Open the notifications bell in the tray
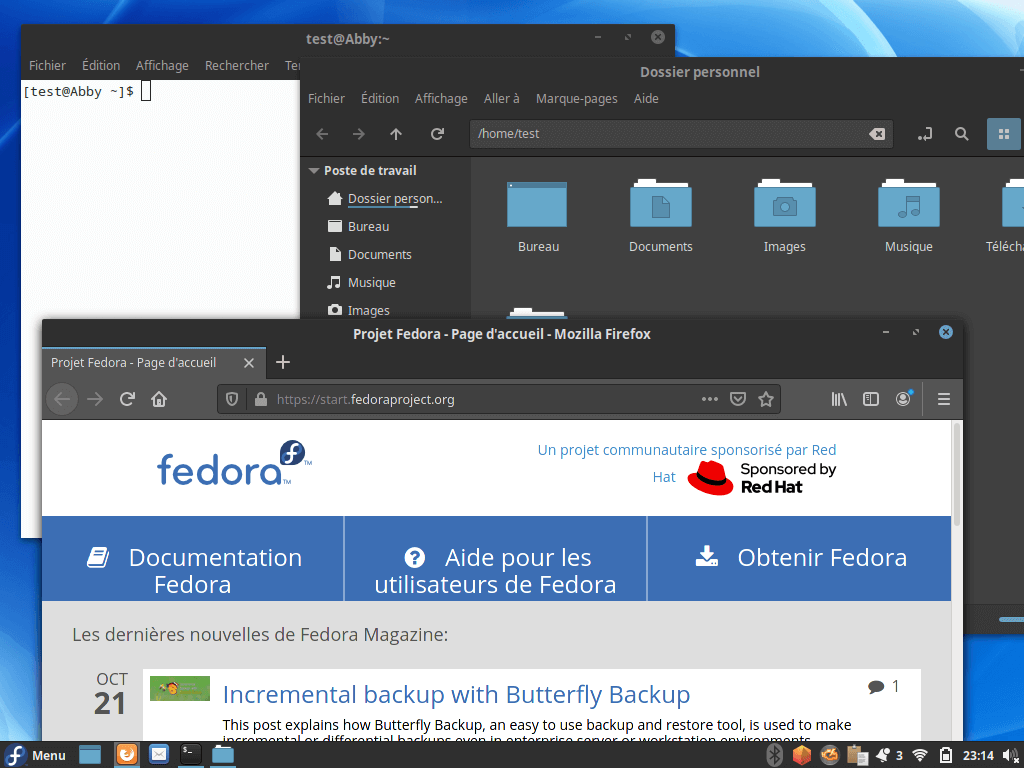 point(882,756)
